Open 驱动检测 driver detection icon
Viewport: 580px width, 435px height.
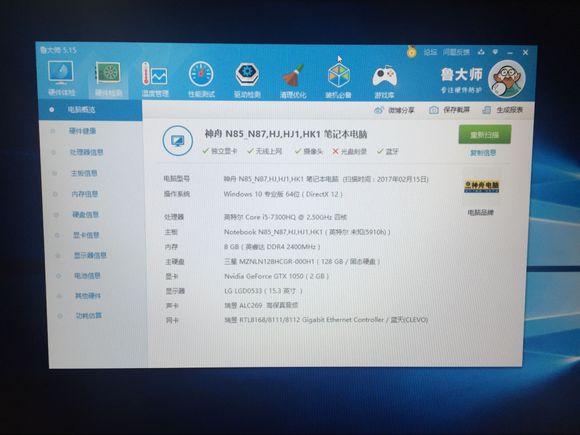coord(247,80)
